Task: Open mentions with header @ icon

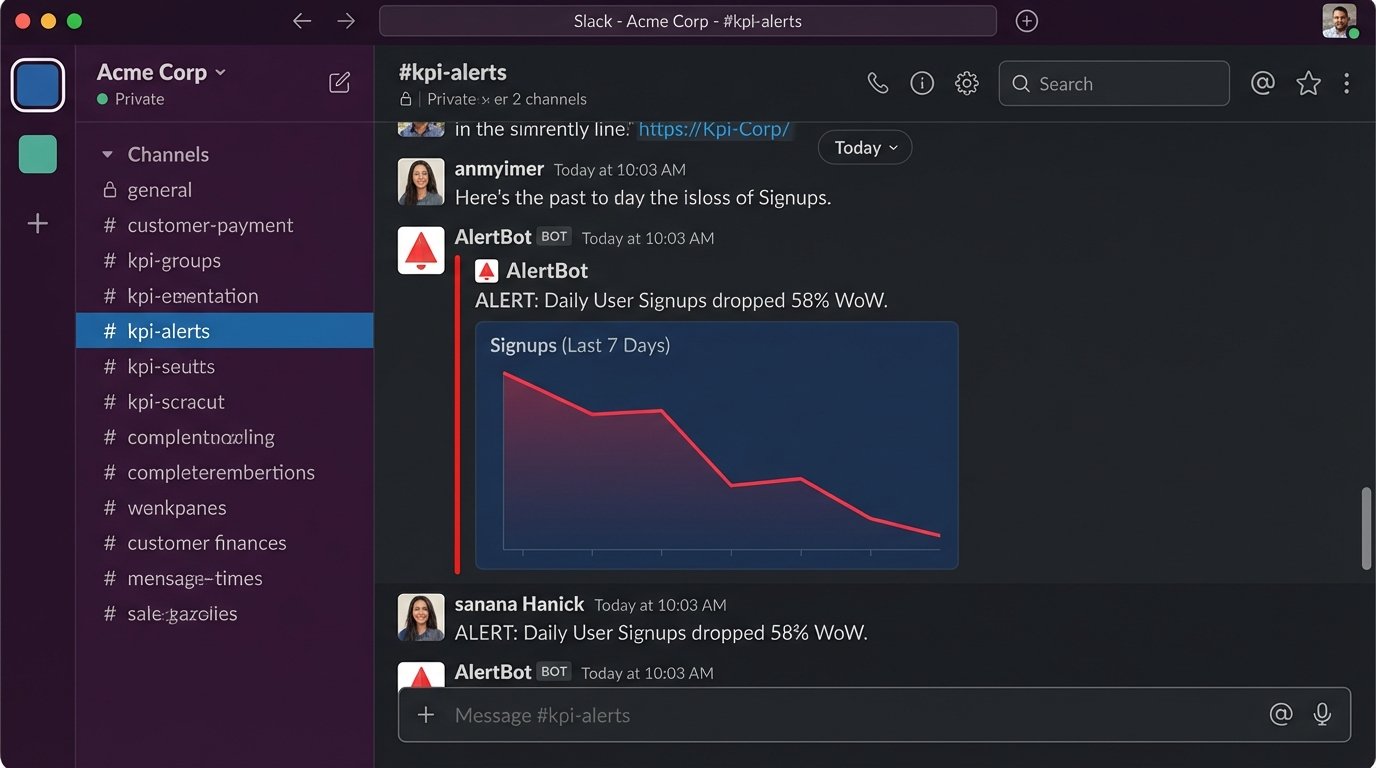Action: [1263, 84]
